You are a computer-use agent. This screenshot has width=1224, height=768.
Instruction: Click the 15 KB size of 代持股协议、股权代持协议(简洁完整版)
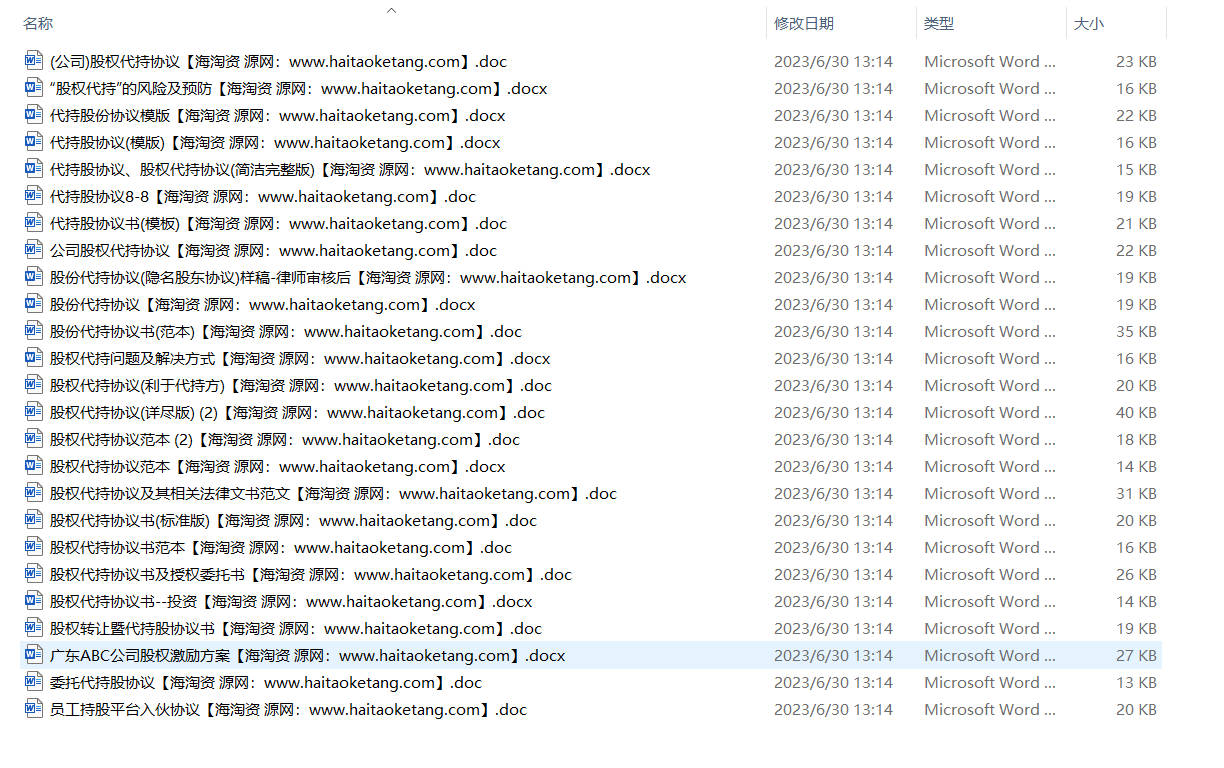[x=1136, y=169]
